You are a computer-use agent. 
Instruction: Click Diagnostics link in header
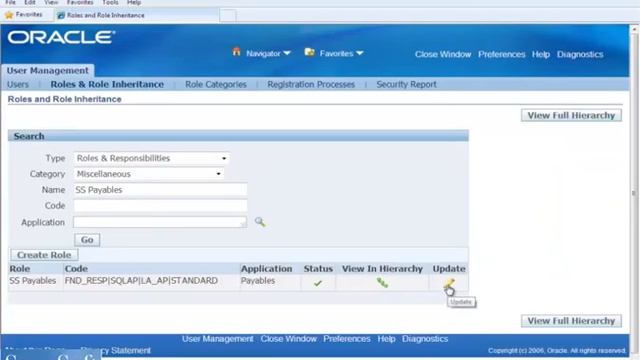tap(580, 54)
